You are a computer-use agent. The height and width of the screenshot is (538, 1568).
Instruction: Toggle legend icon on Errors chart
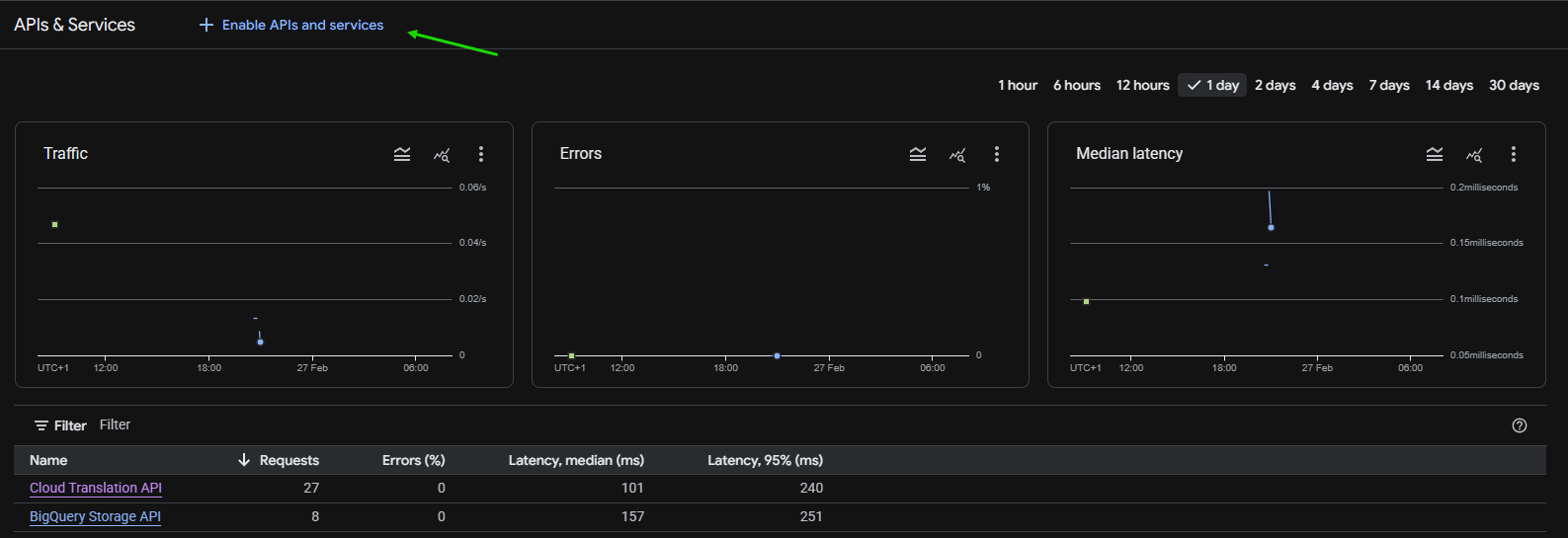click(x=918, y=154)
